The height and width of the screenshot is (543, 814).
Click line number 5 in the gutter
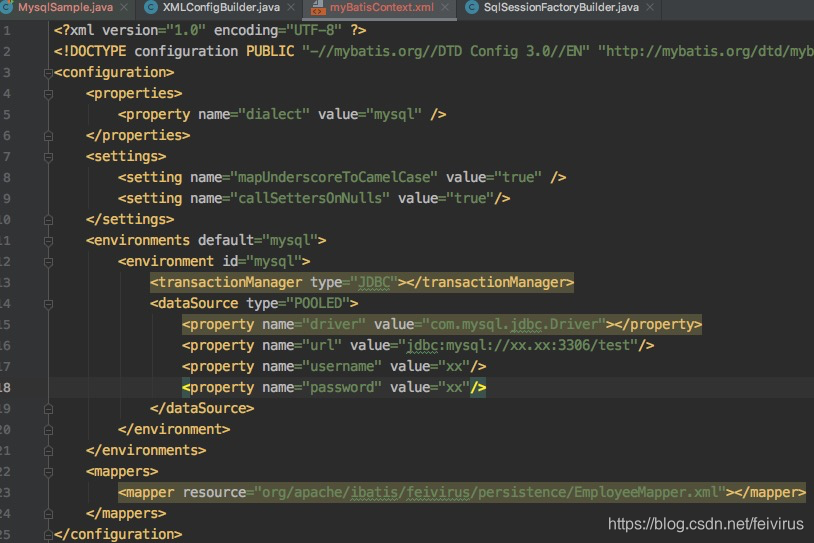click(x=6, y=114)
